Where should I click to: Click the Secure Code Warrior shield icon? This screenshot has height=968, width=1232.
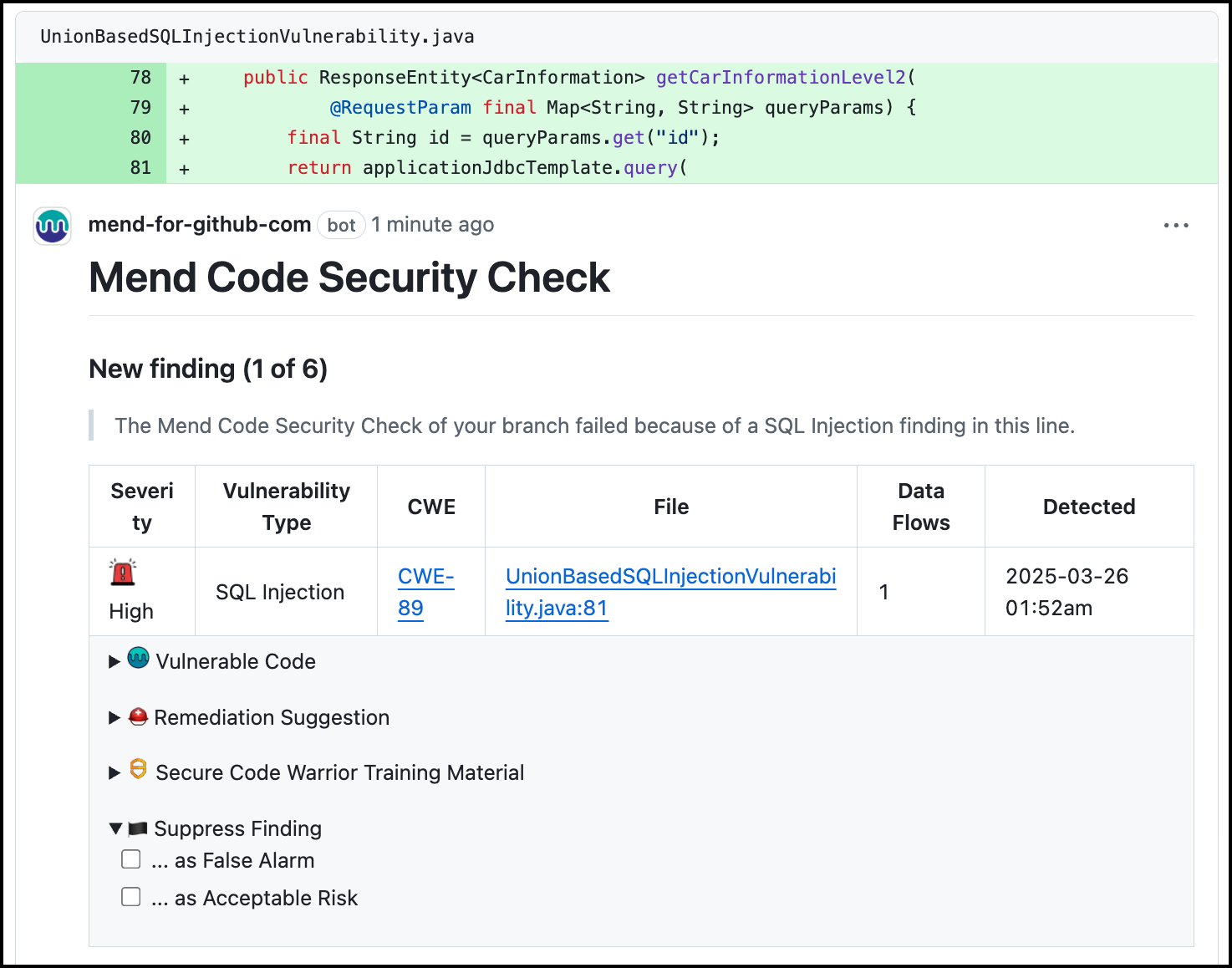click(x=138, y=770)
